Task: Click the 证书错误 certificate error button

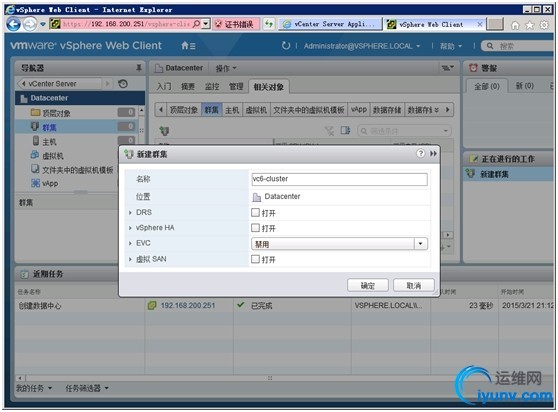Action: click(x=236, y=24)
